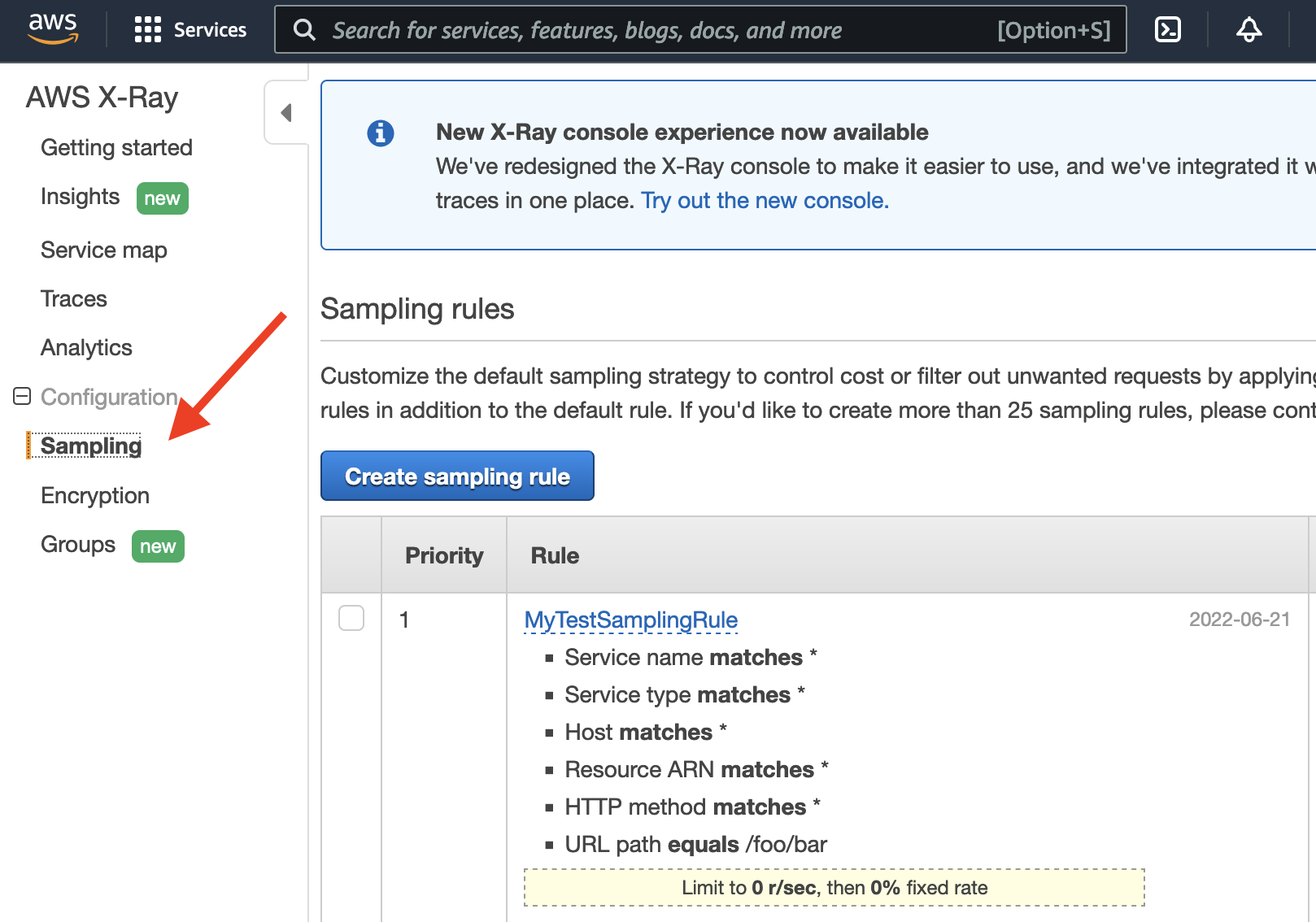Click the Services label in top bar
This screenshot has width=1316, height=922.
[x=210, y=30]
